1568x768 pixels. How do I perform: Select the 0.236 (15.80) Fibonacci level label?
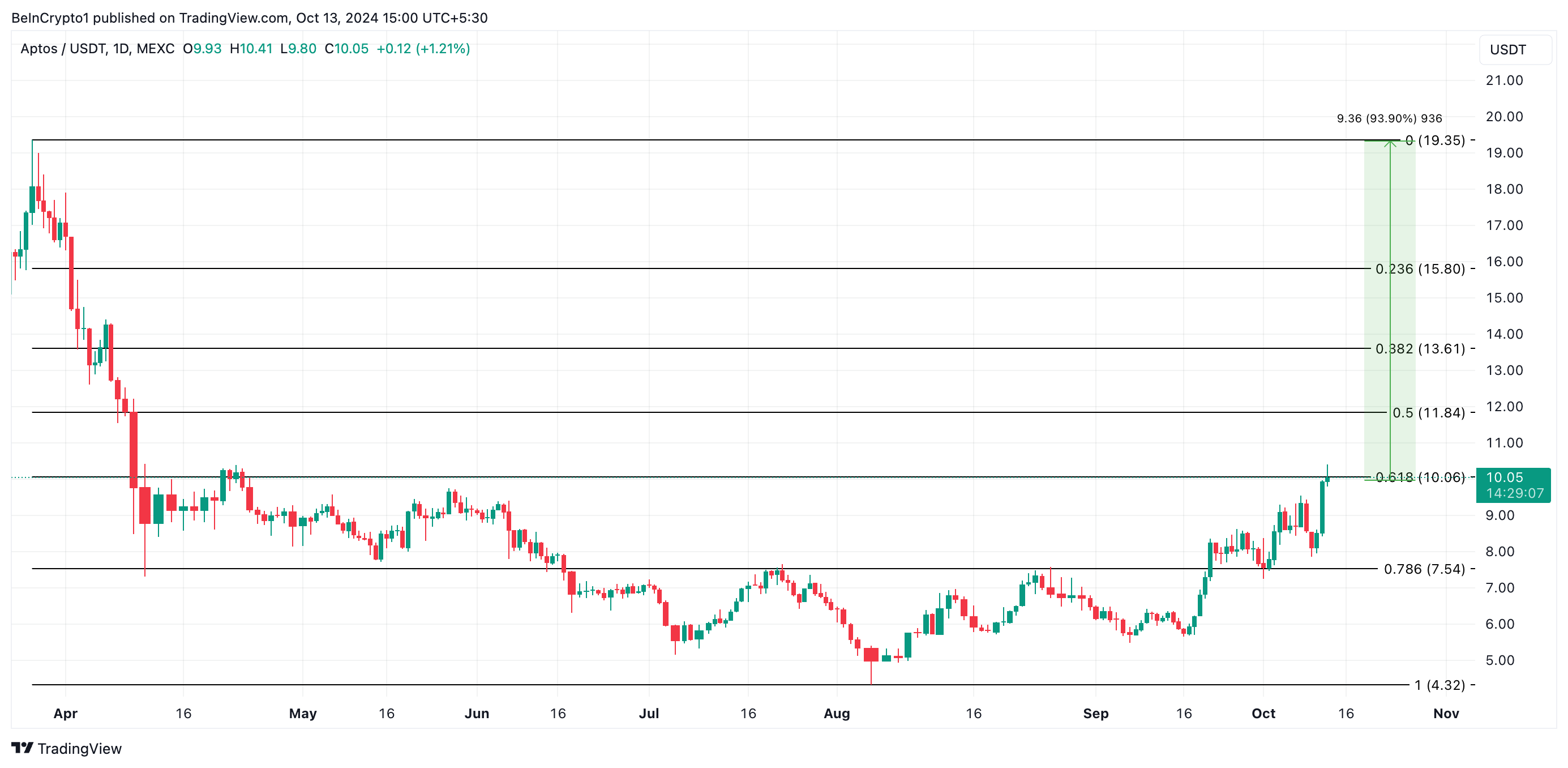tap(1420, 269)
